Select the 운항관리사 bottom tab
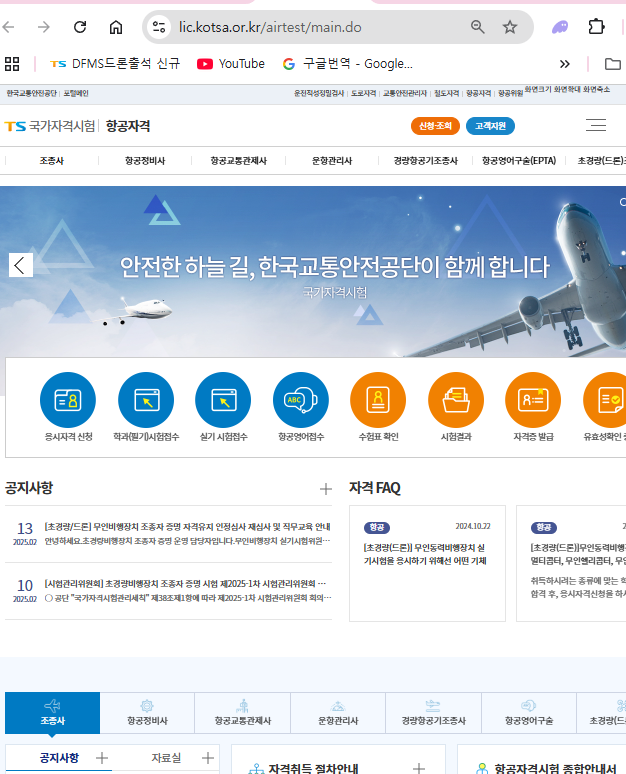The image size is (626, 774). pyautogui.click(x=338, y=713)
